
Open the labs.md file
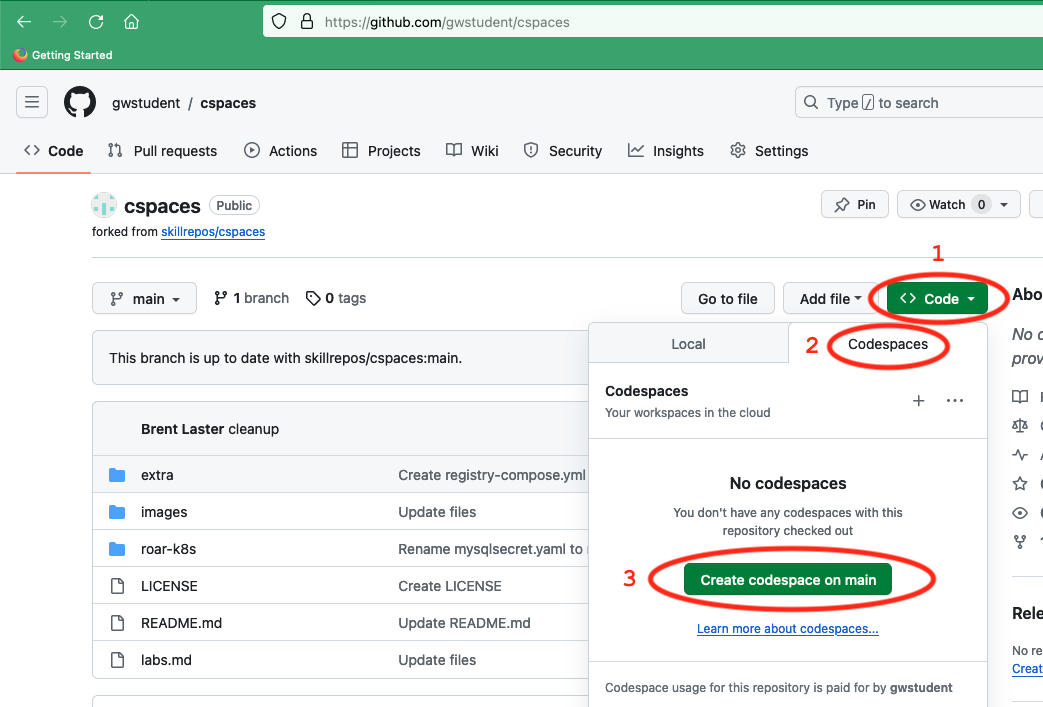[166, 660]
